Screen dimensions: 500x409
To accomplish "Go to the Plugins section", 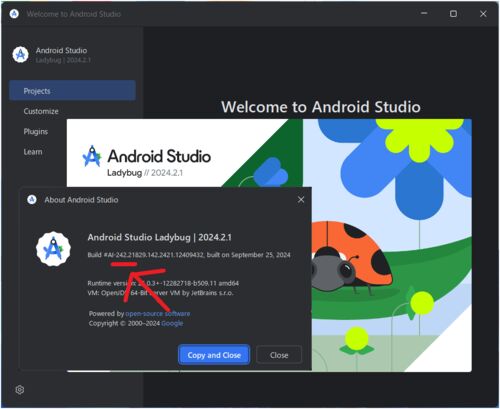I will point(36,131).
